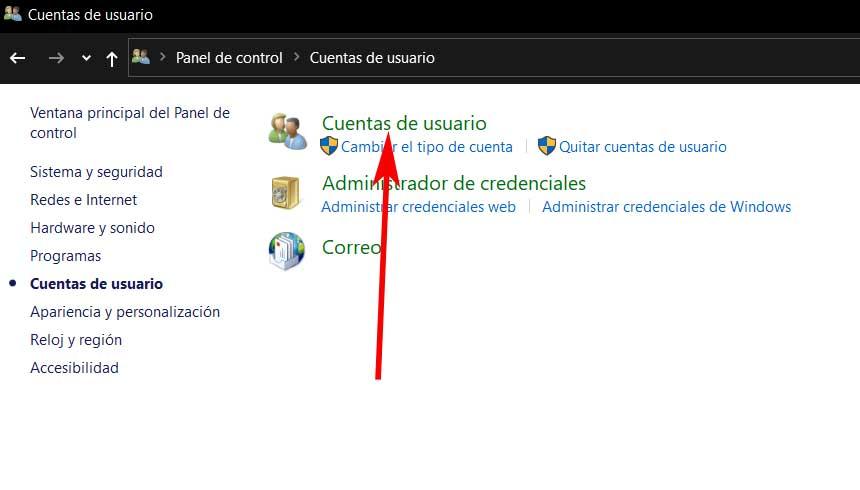Expand chevron after Panel de control breadcrumb
This screenshot has height=490, width=860.
296,57
